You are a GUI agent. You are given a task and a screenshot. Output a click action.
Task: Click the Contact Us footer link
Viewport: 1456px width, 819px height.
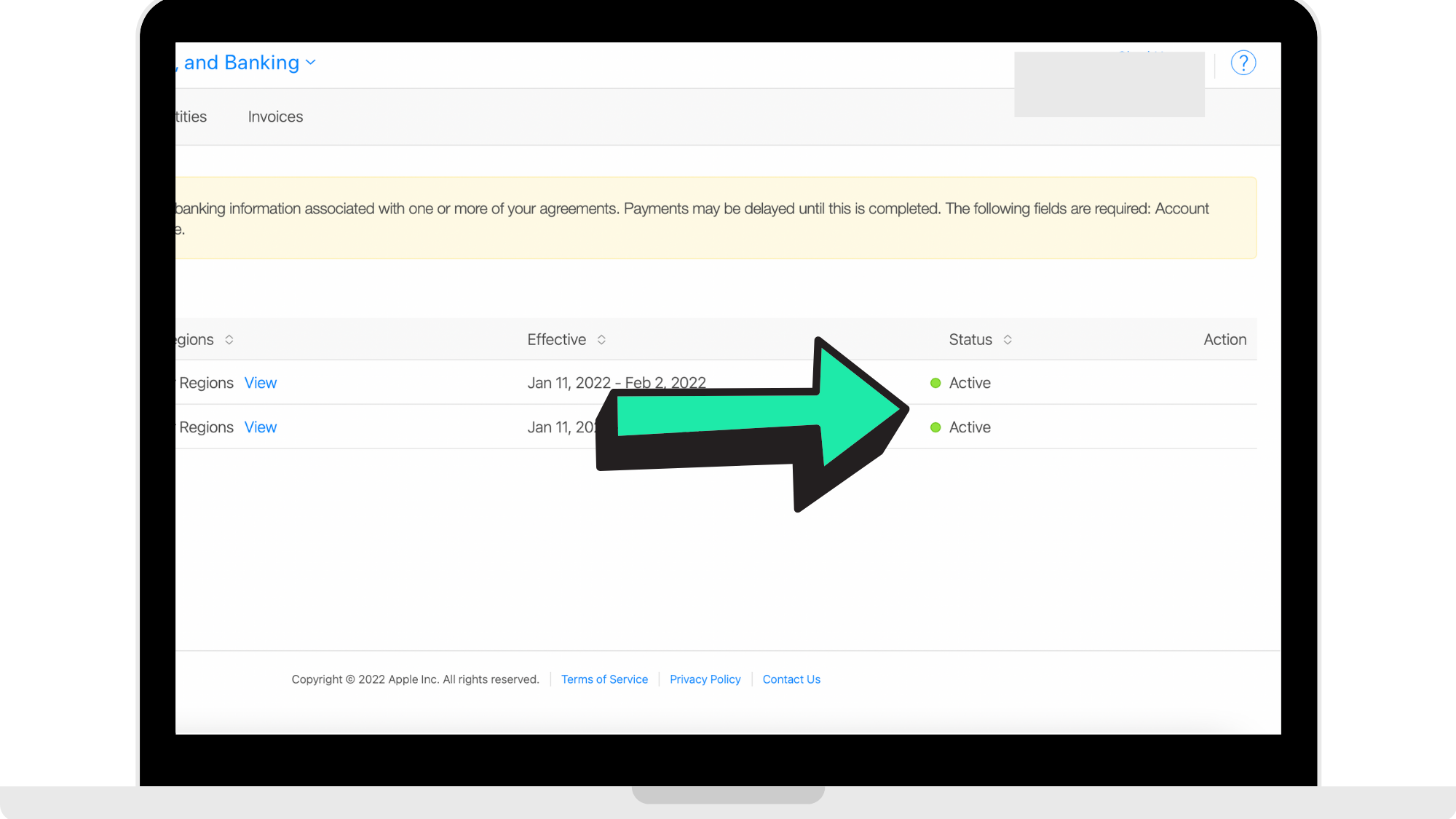click(791, 679)
